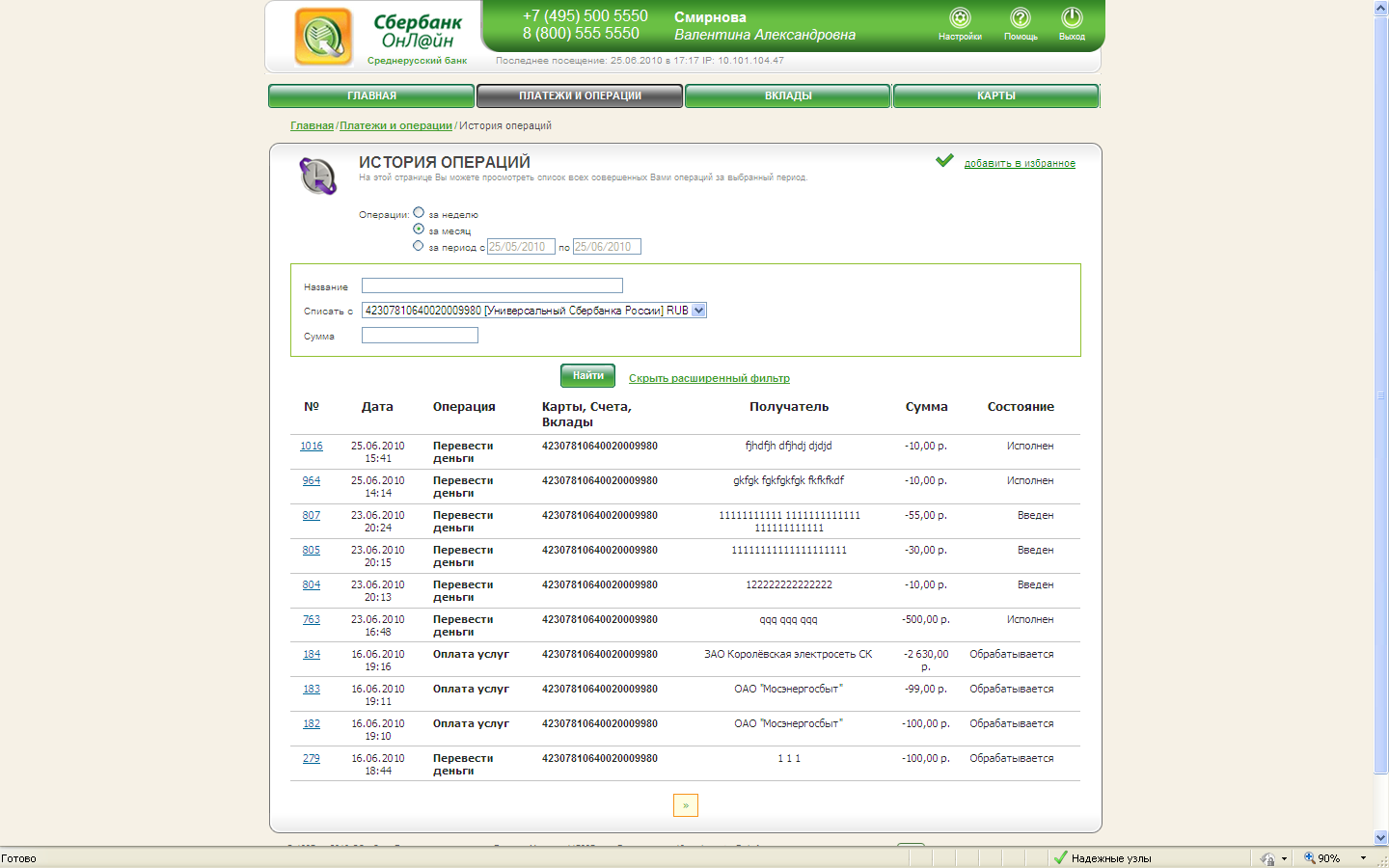Open the КАРТЫ tab

pos(995,95)
